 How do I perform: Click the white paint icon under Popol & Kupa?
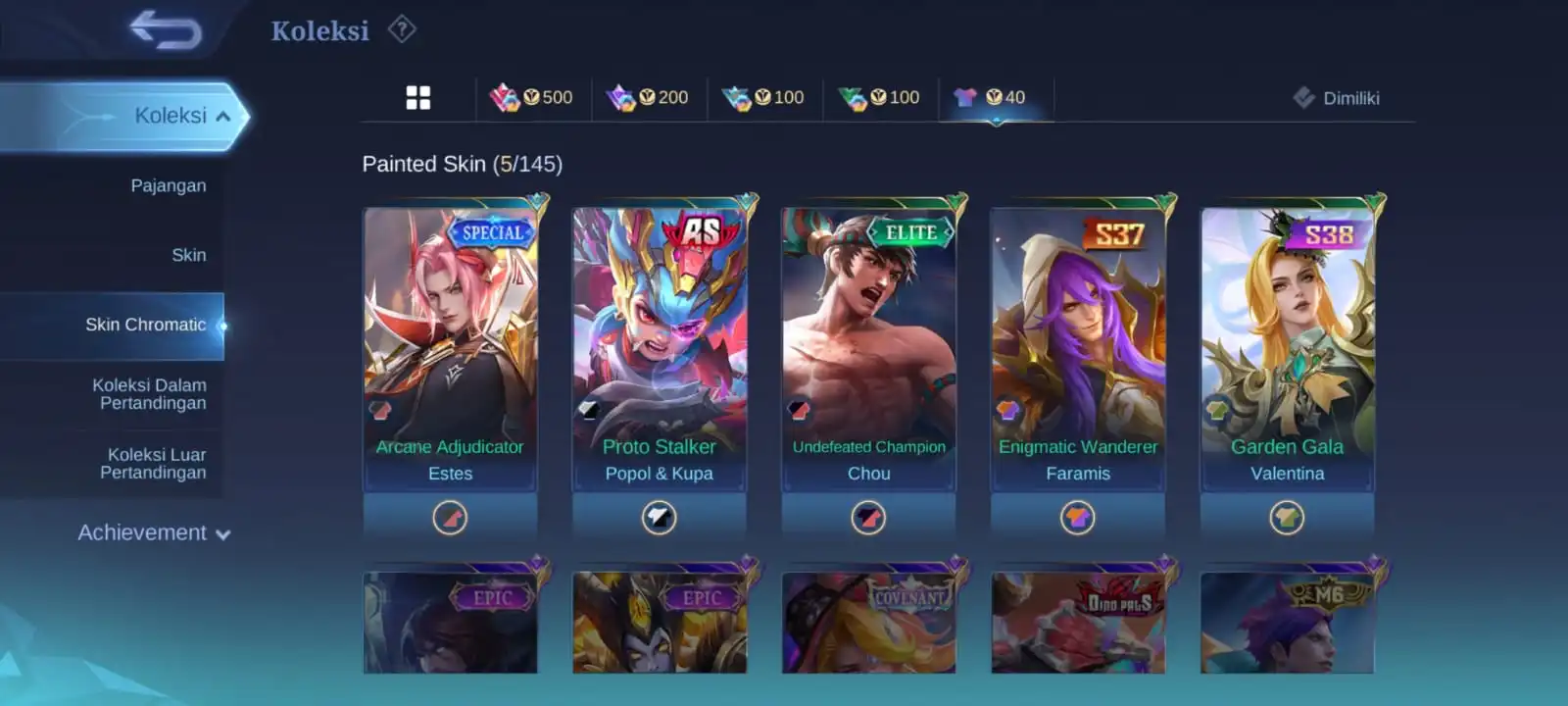click(660, 517)
